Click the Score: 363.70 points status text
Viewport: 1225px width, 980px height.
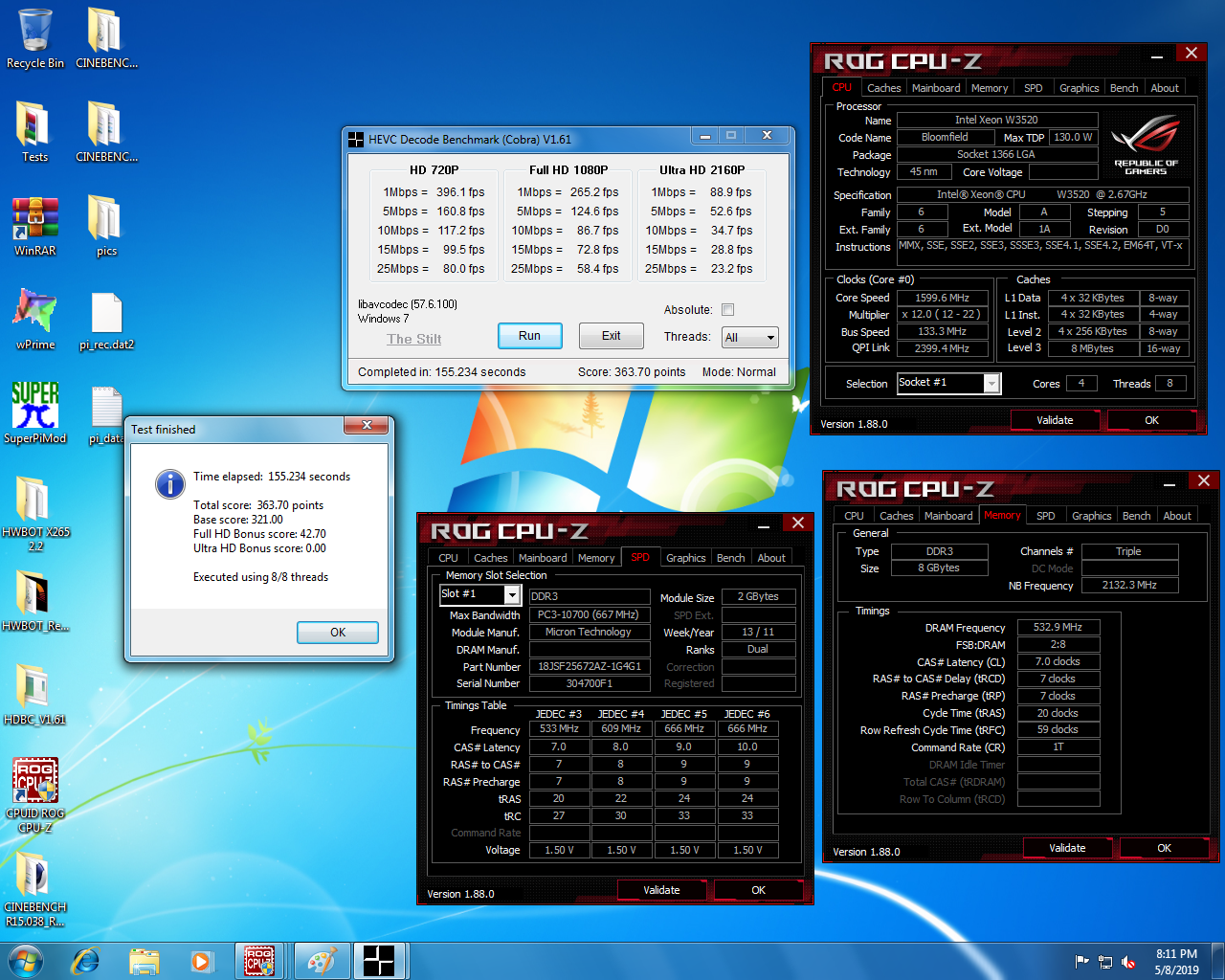click(x=632, y=372)
